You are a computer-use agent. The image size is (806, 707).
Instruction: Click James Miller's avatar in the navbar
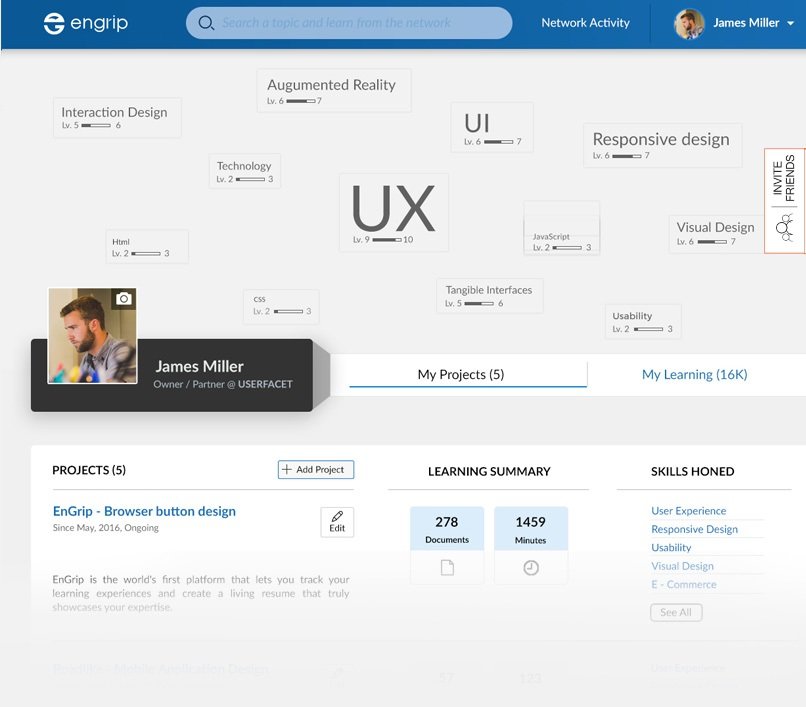click(x=688, y=23)
